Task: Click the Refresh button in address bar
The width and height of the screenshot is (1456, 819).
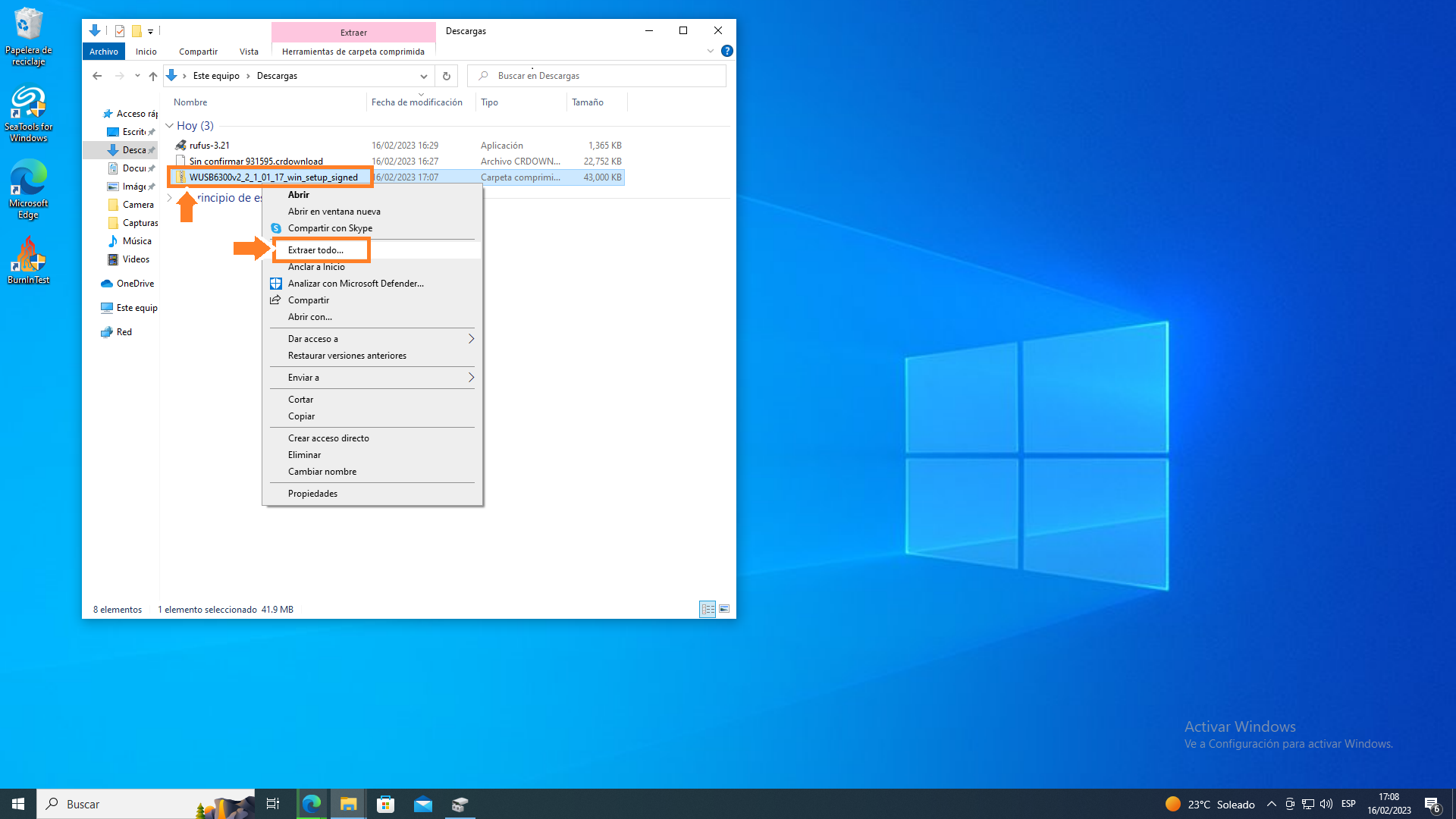Action: click(x=446, y=76)
